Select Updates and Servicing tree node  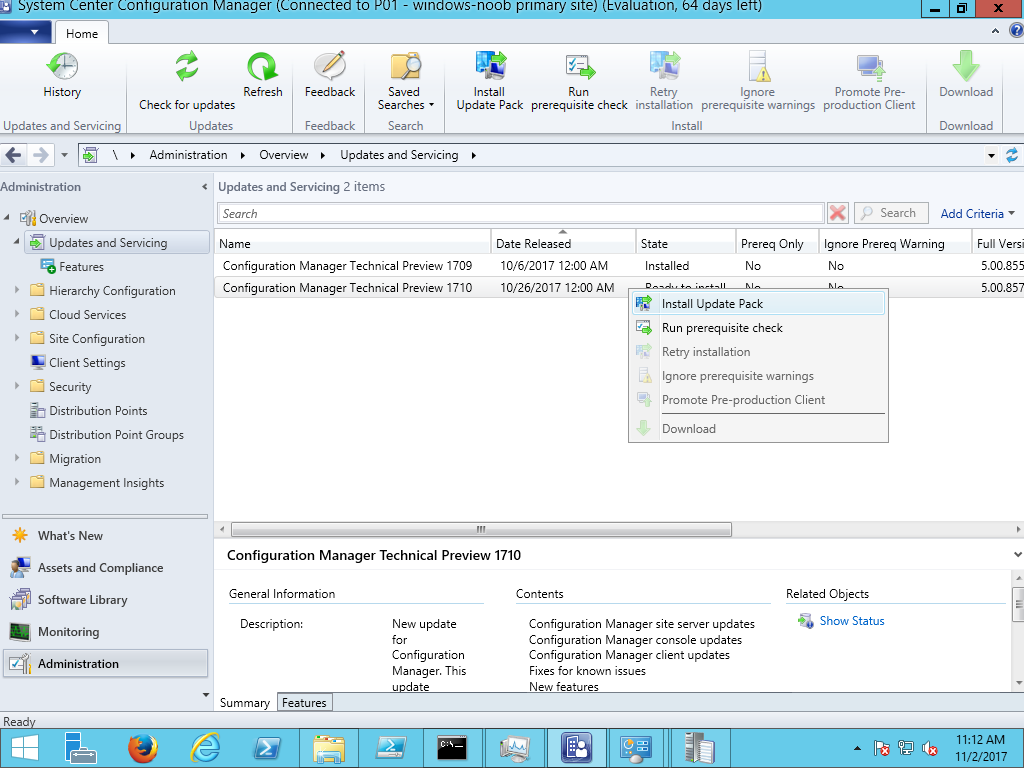coord(117,242)
